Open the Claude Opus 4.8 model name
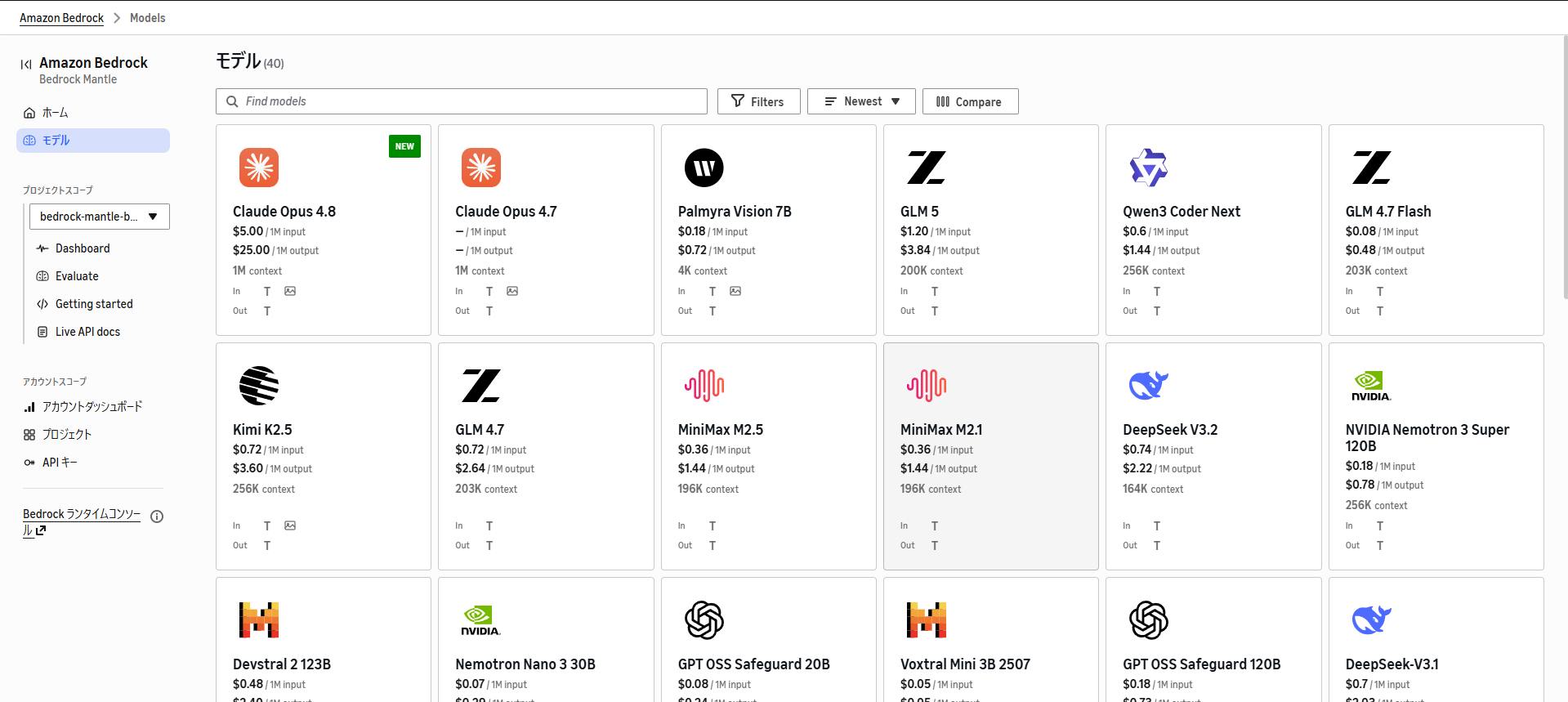 point(284,212)
